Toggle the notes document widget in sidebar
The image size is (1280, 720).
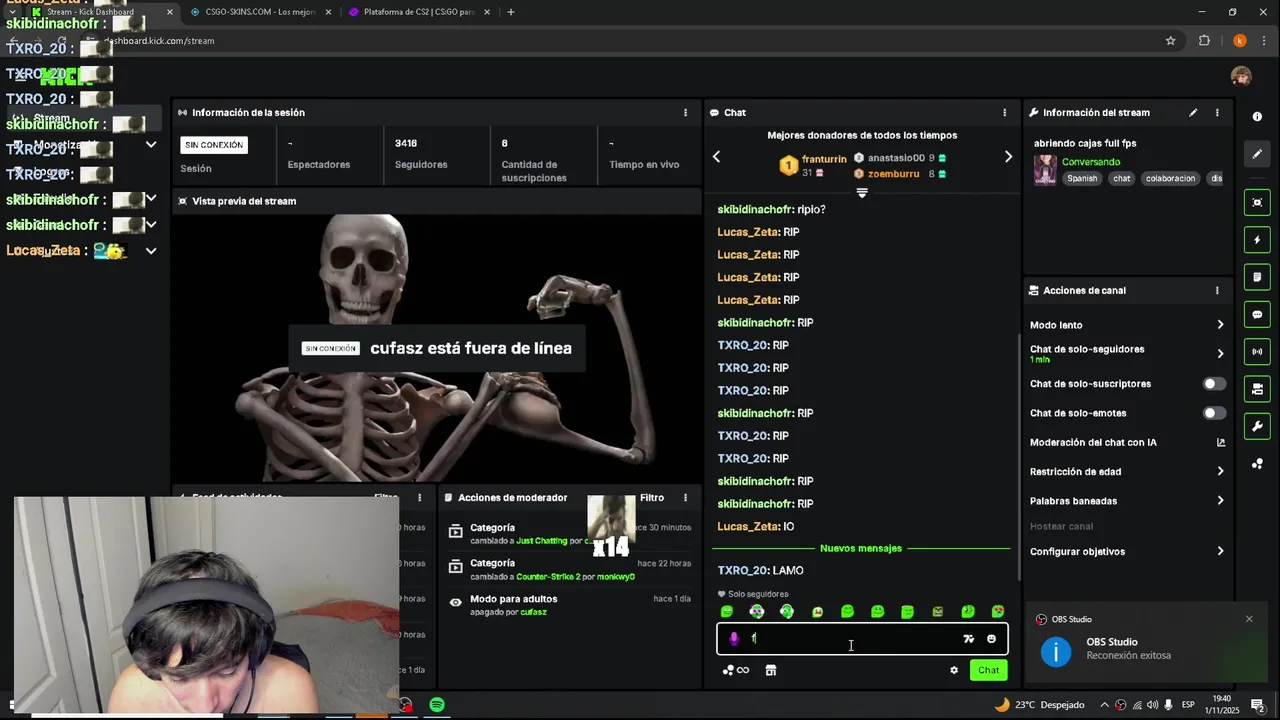(1257, 277)
